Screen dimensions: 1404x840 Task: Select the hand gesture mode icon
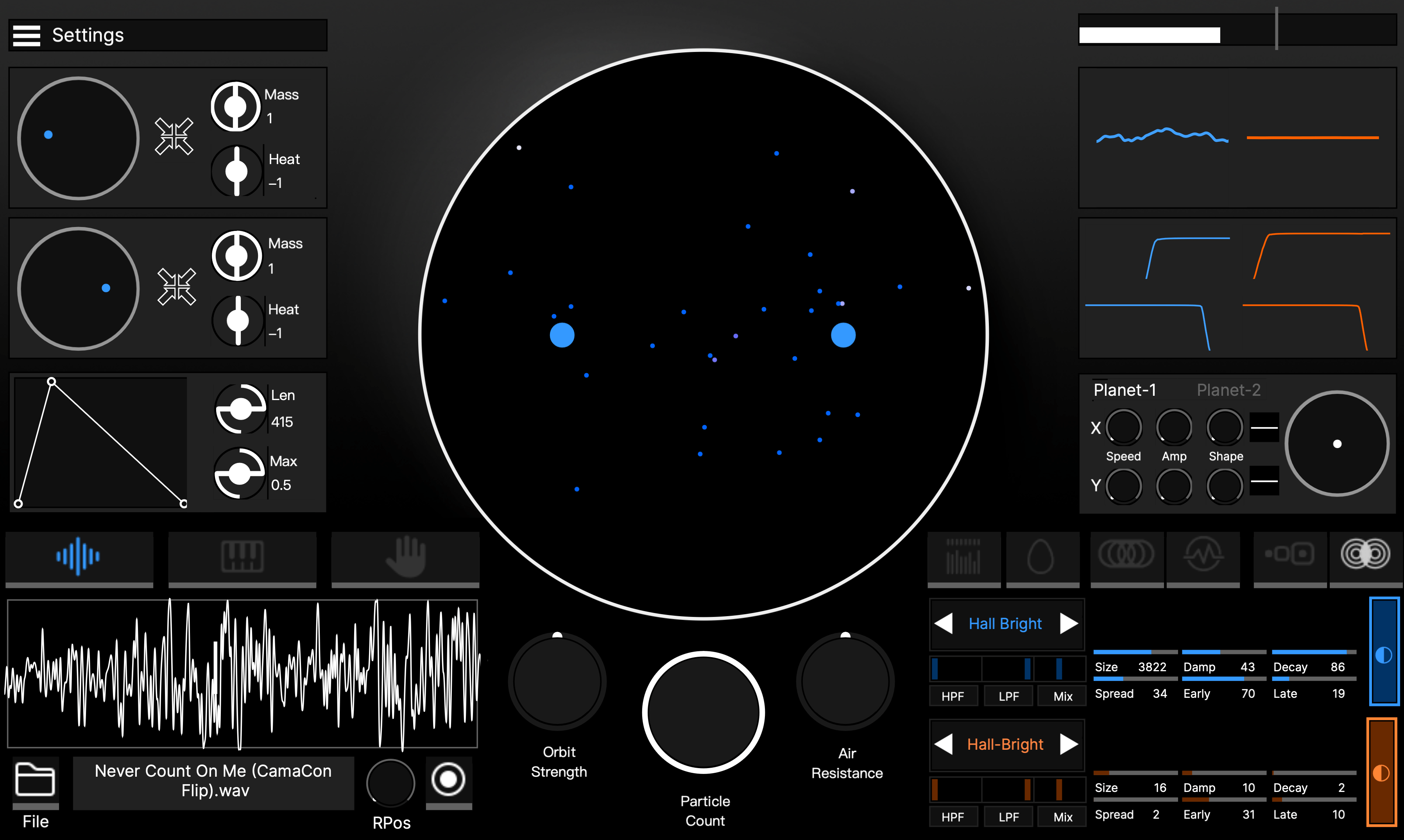405,556
